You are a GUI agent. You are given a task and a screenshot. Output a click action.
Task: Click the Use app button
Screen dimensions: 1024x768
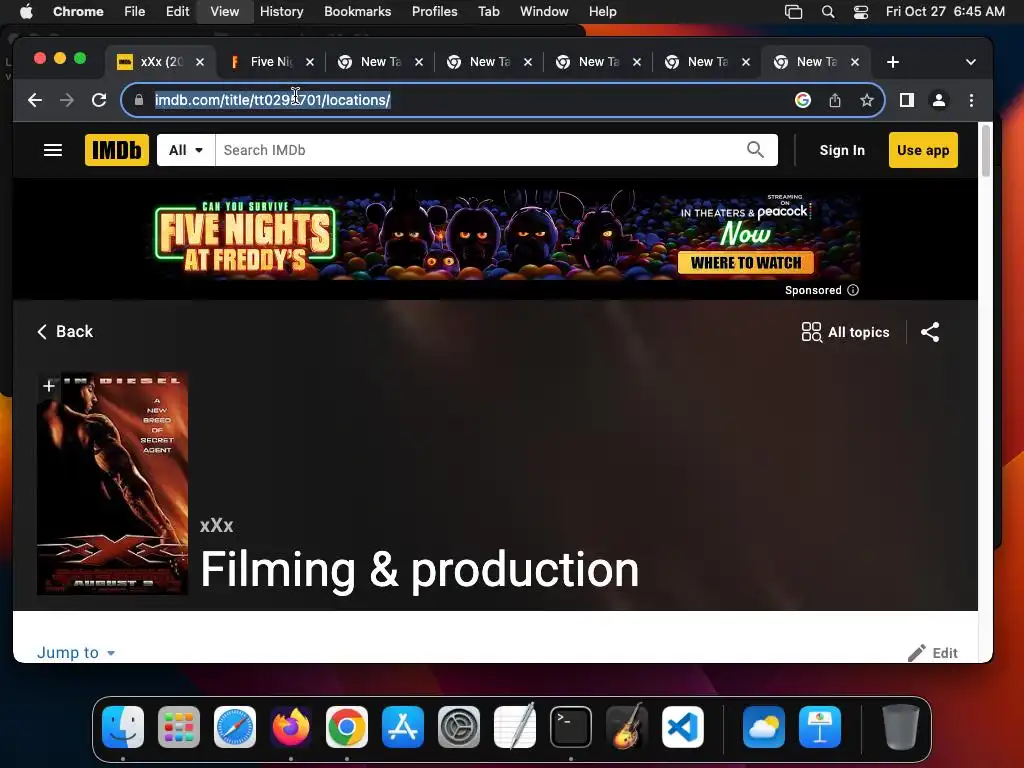(x=923, y=150)
